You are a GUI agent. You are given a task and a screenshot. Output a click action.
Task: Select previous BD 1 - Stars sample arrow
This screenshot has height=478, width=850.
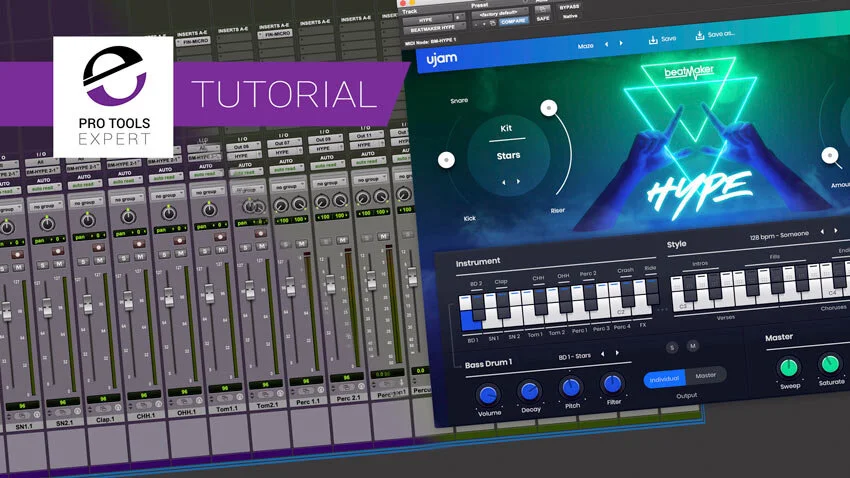[602, 354]
